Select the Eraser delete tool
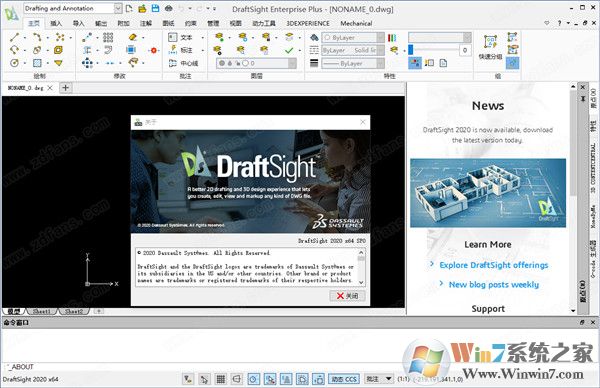The image size is (600, 388). point(132,37)
